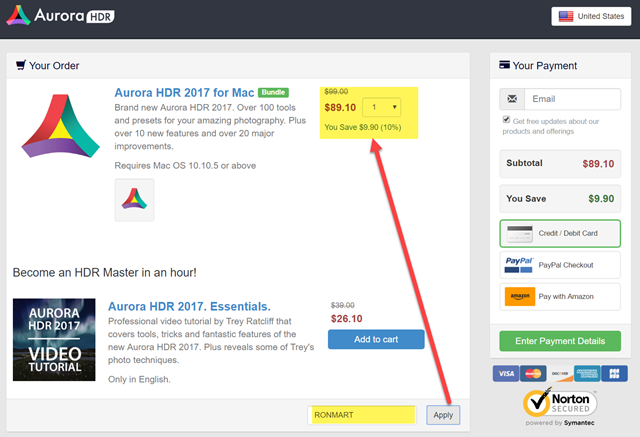Screen dimensions: 640x437
Task: Uncheck the free updates checkbox
Action: click(506, 120)
